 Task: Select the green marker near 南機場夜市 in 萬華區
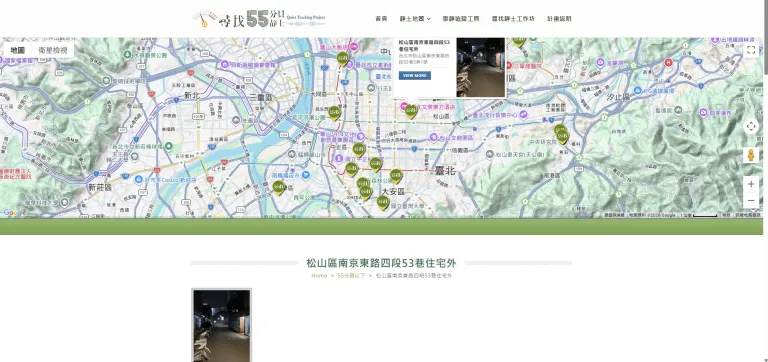click(x=279, y=188)
